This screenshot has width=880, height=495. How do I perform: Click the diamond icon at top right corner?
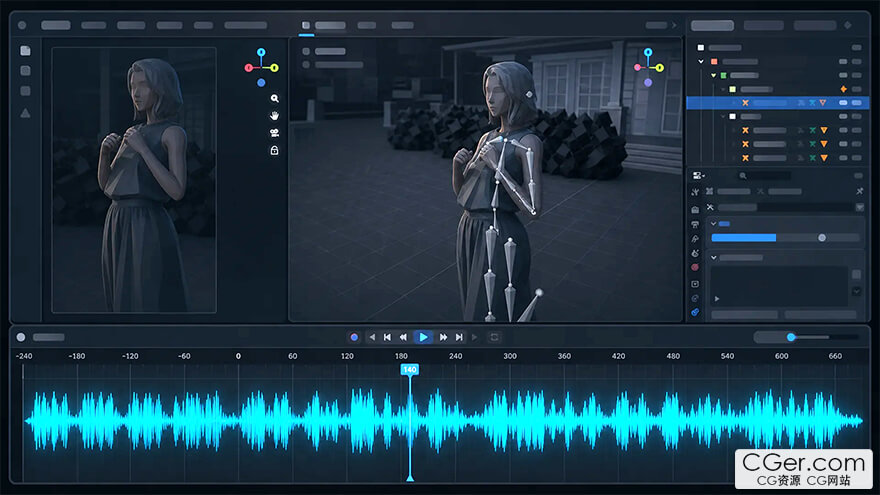[848, 25]
